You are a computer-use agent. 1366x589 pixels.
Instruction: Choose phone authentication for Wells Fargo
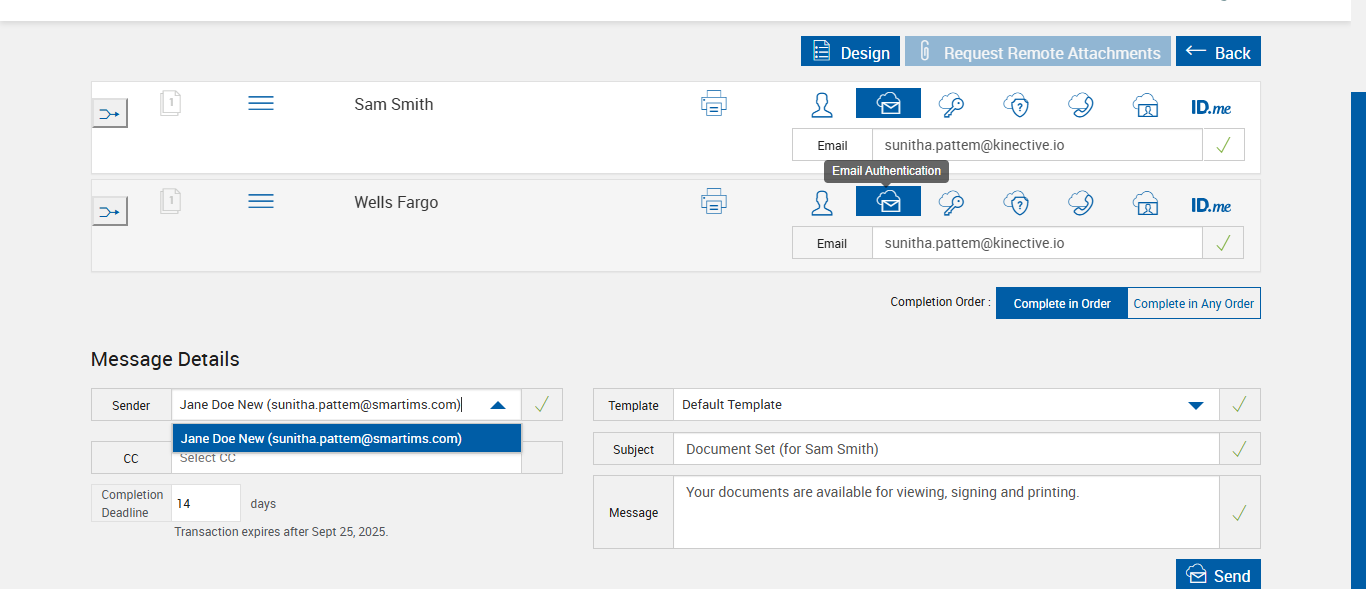(1080, 203)
